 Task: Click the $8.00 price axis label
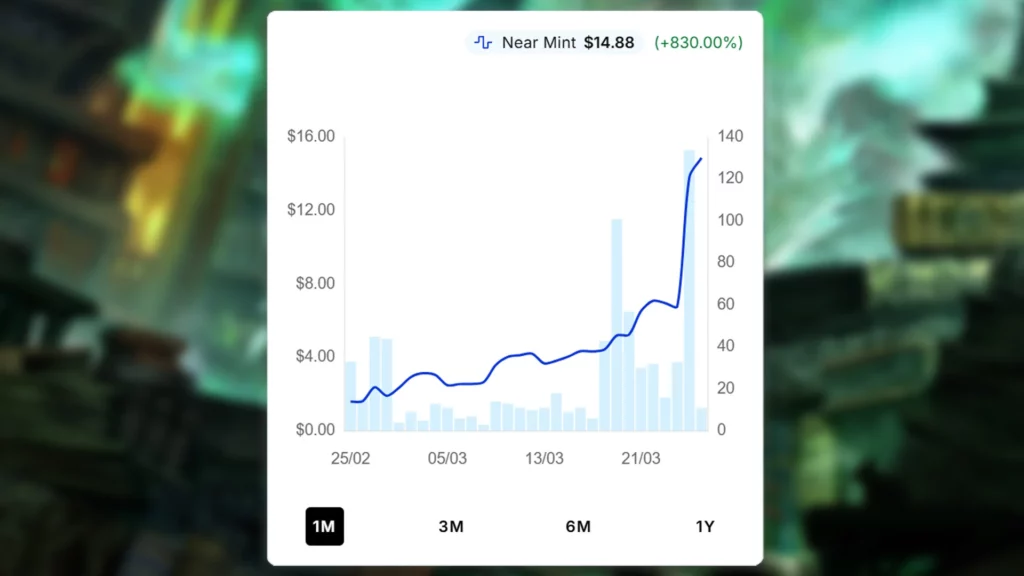pos(313,283)
